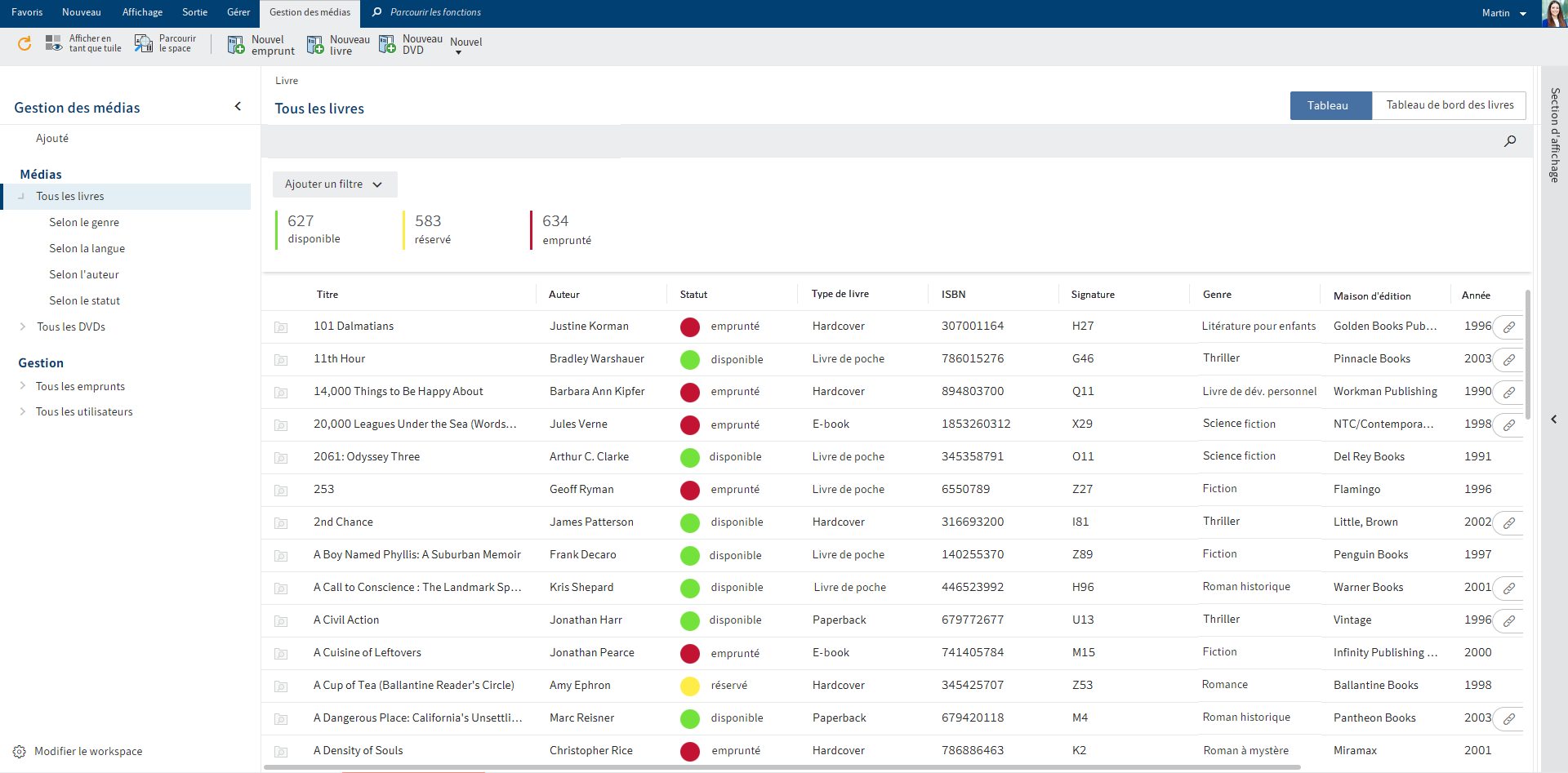This screenshot has width=1568, height=773.
Task: Select Selon le genre in the sidebar
Action: (84, 222)
